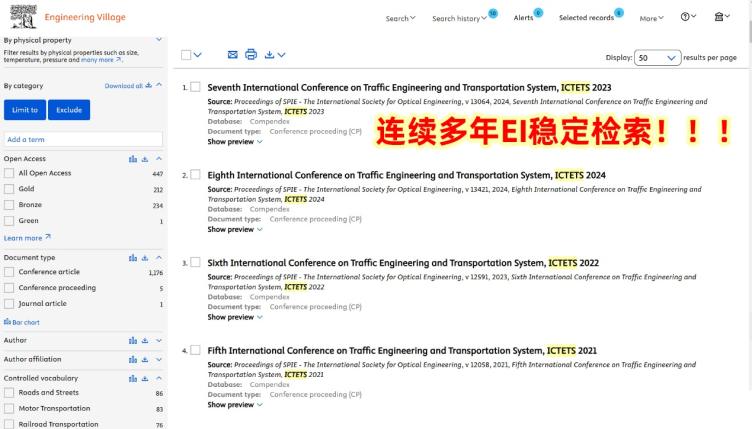This screenshot has height=429, width=752.
Task: Check the Motor Transportation vocabulary filter
Action: [9, 408]
